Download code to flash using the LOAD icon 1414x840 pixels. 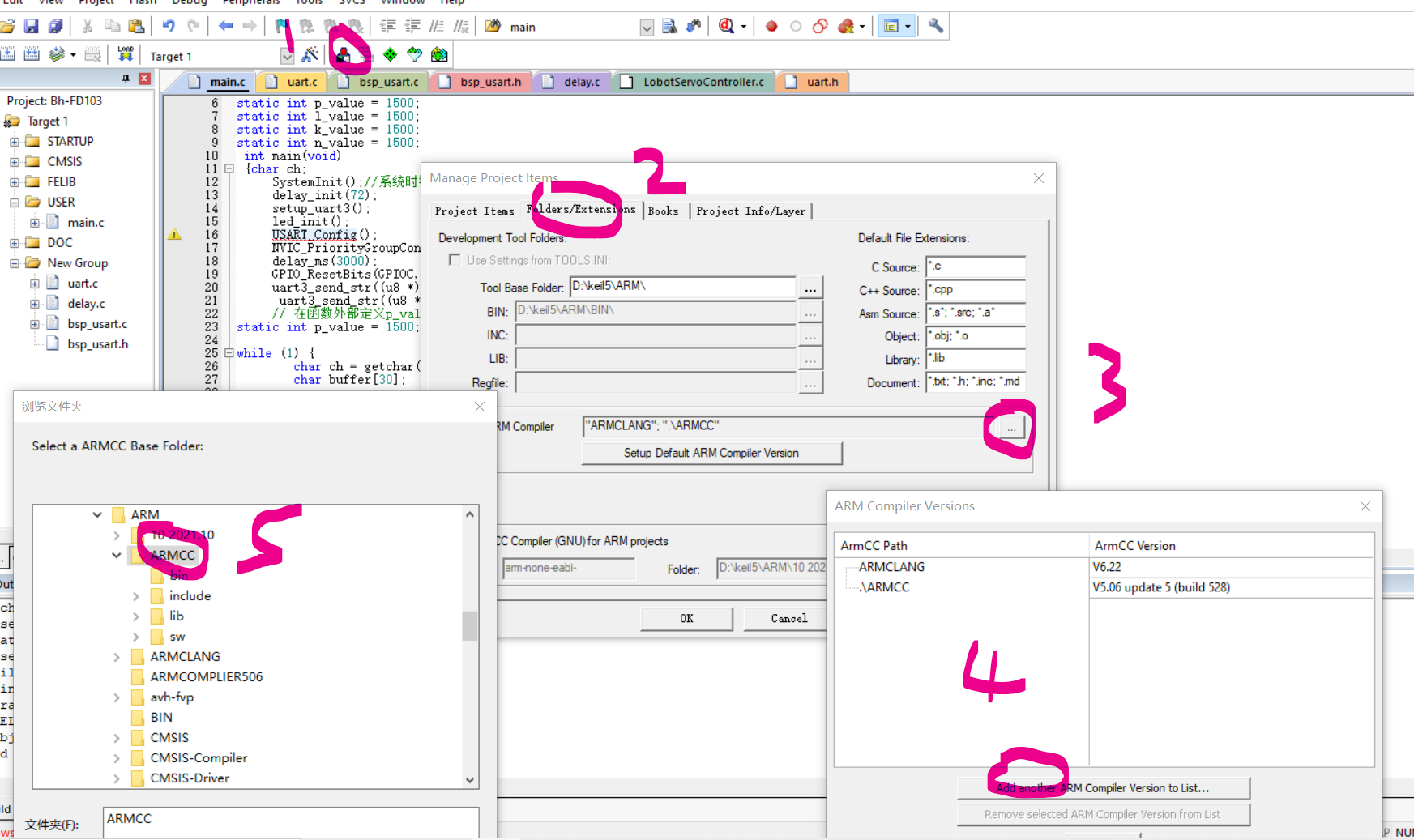[125, 53]
